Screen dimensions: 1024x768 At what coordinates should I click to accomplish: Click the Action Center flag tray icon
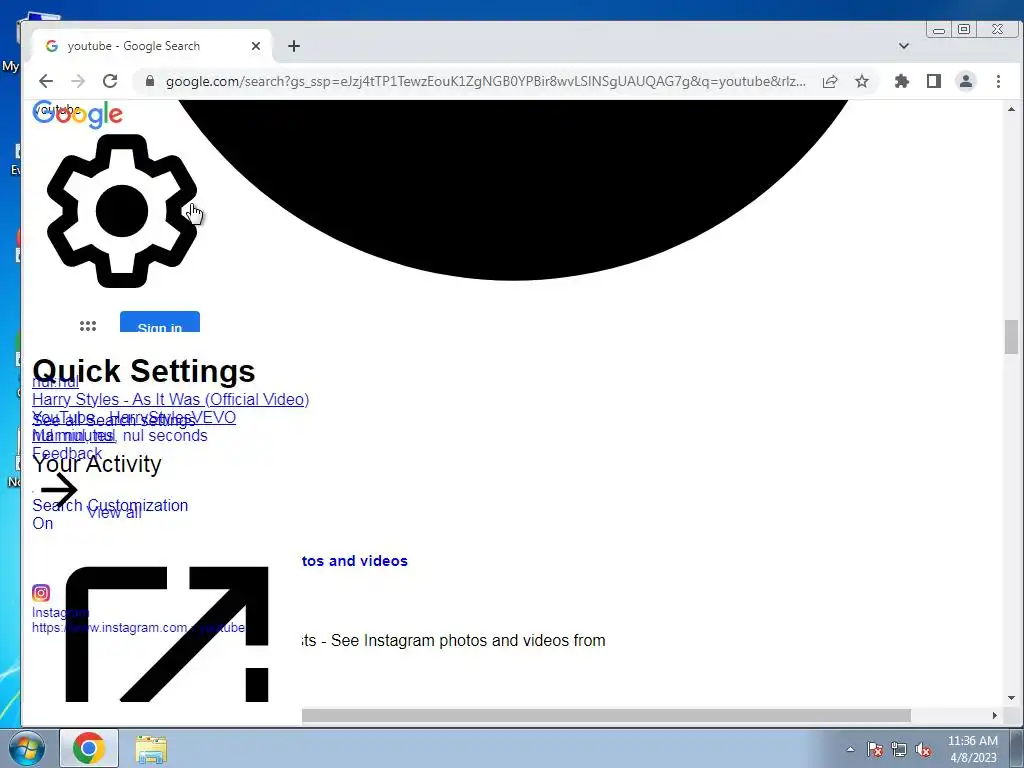click(x=875, y=750)
